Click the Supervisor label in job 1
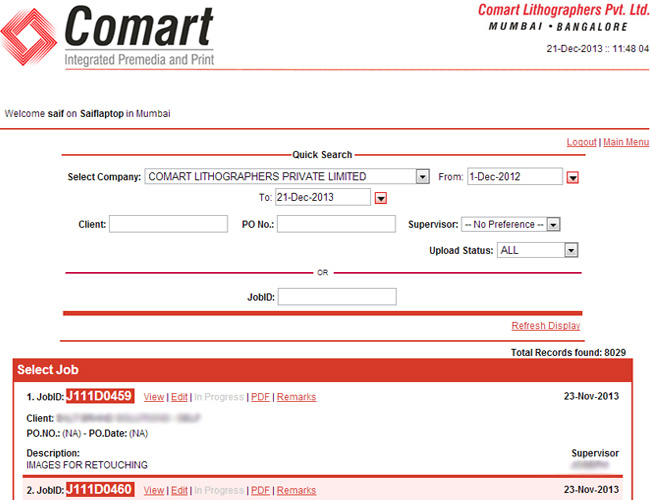Viewport: 650px width, 500px height. tap(595, 453)
